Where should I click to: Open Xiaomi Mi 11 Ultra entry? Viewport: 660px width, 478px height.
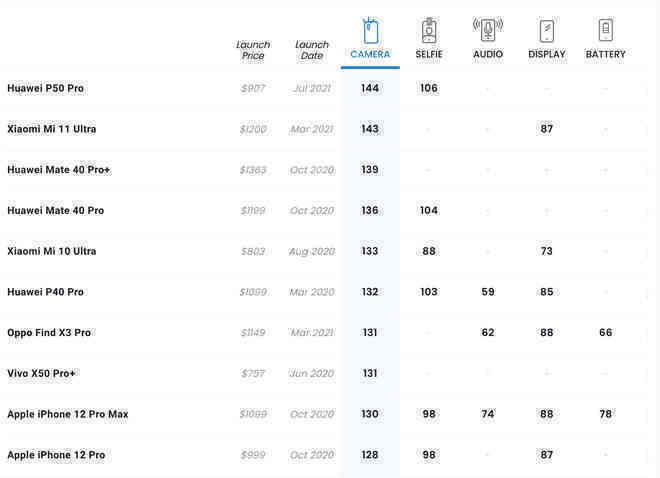click(52, 129)
